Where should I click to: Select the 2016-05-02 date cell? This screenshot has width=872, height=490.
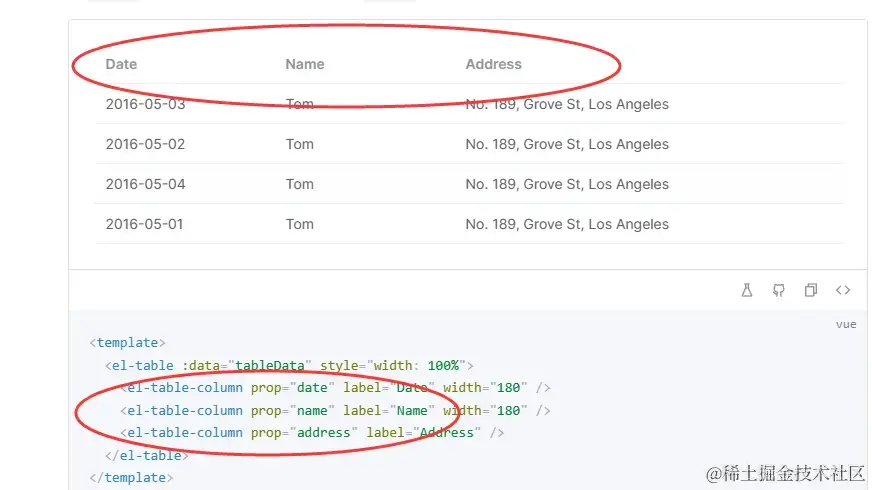145,145
